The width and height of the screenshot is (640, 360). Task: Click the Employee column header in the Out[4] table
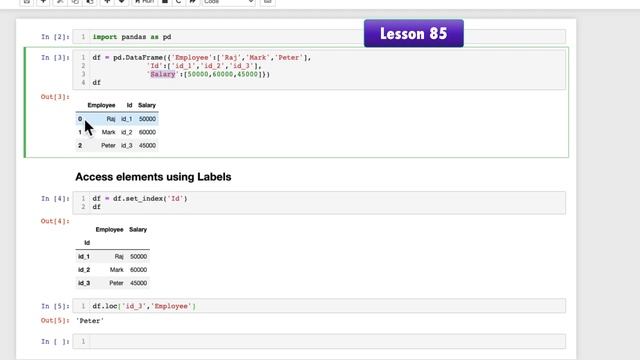[x=109, y=229]
